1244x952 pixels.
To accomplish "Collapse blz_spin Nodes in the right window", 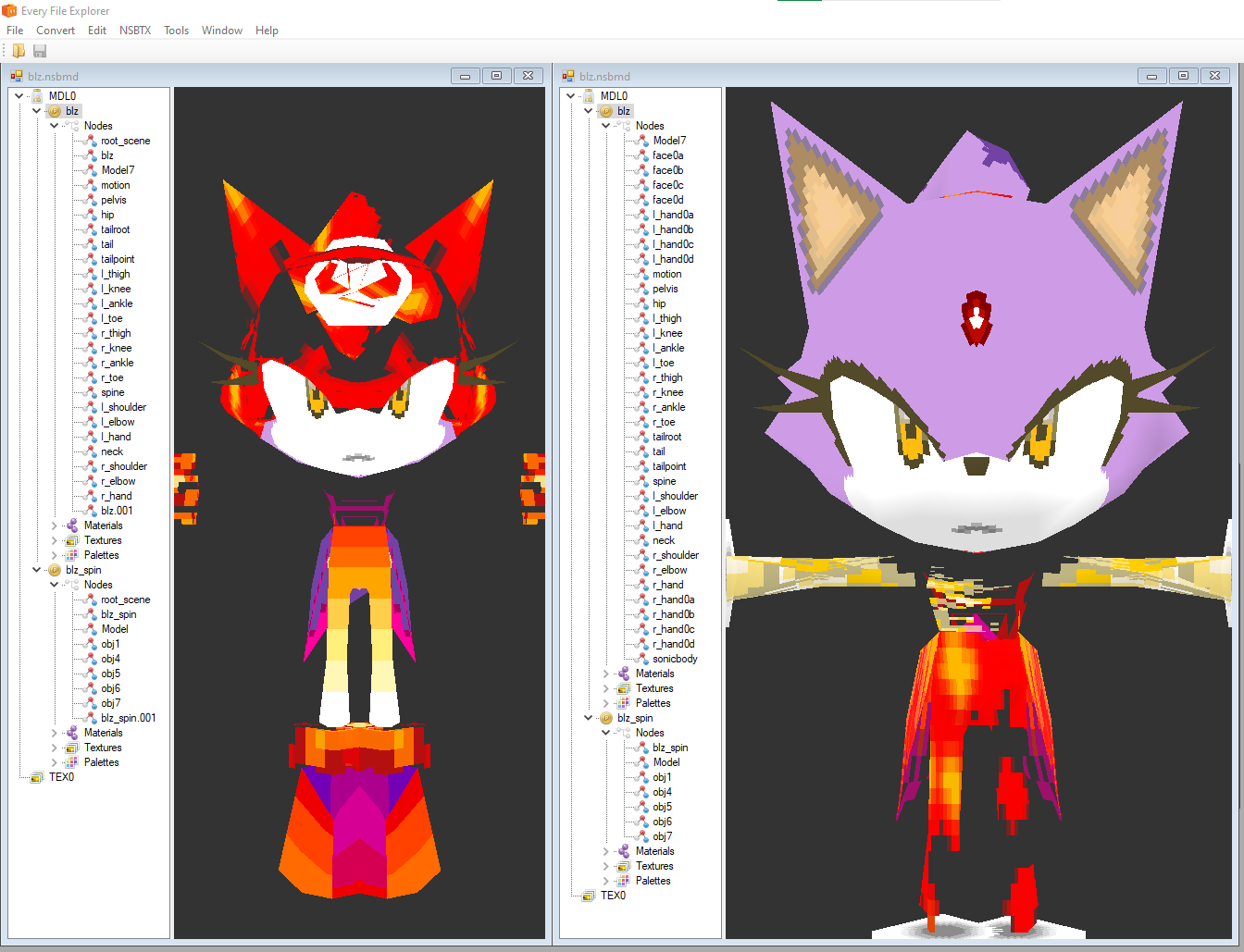I will [605, 733].
